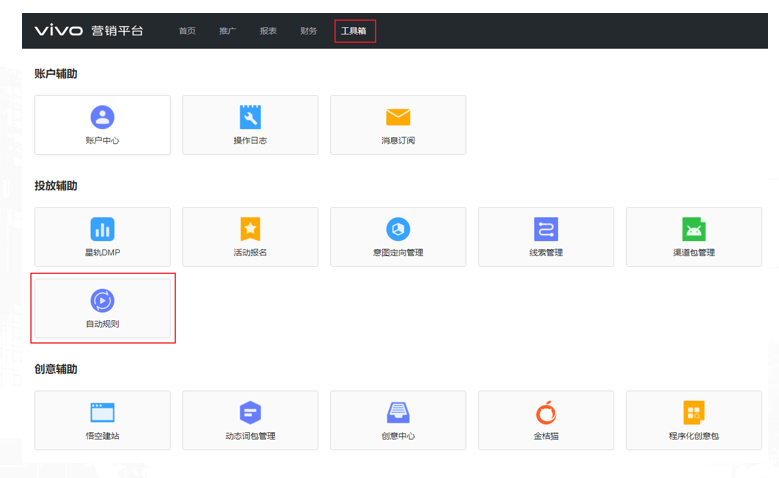Click the 账户中心 user icon

coord(102,117)
